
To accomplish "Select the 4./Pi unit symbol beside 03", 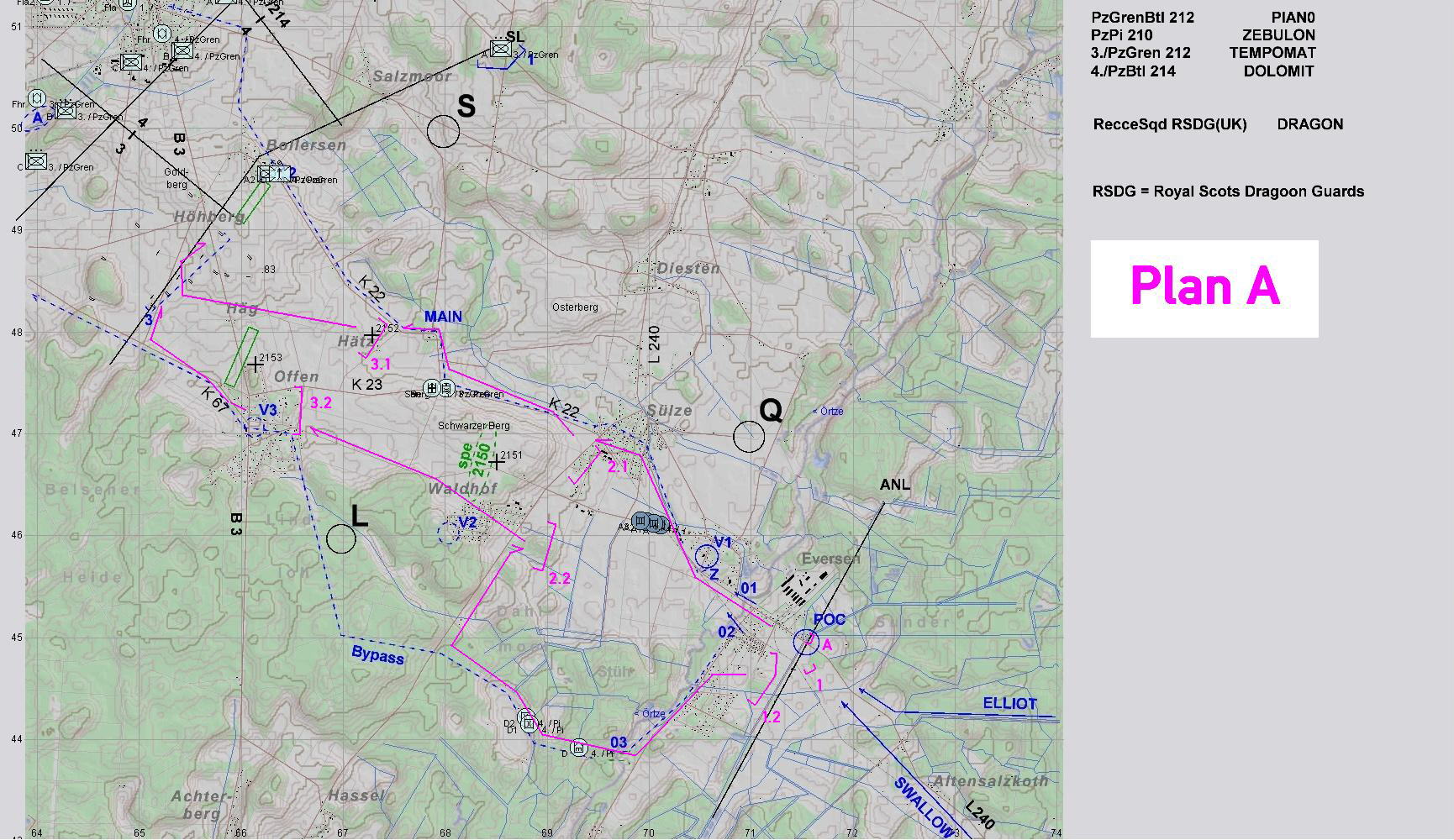I will (578, 748).
